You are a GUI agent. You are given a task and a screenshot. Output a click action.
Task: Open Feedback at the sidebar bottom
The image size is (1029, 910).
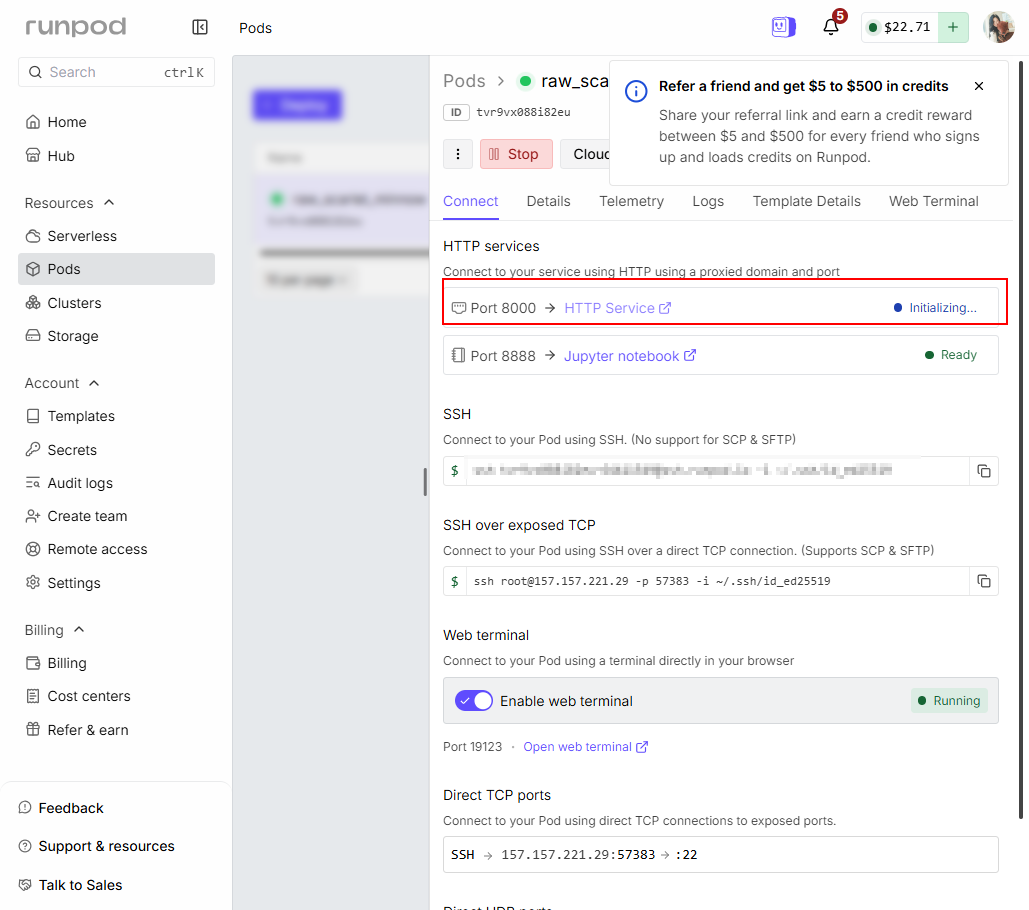[61, 808]
